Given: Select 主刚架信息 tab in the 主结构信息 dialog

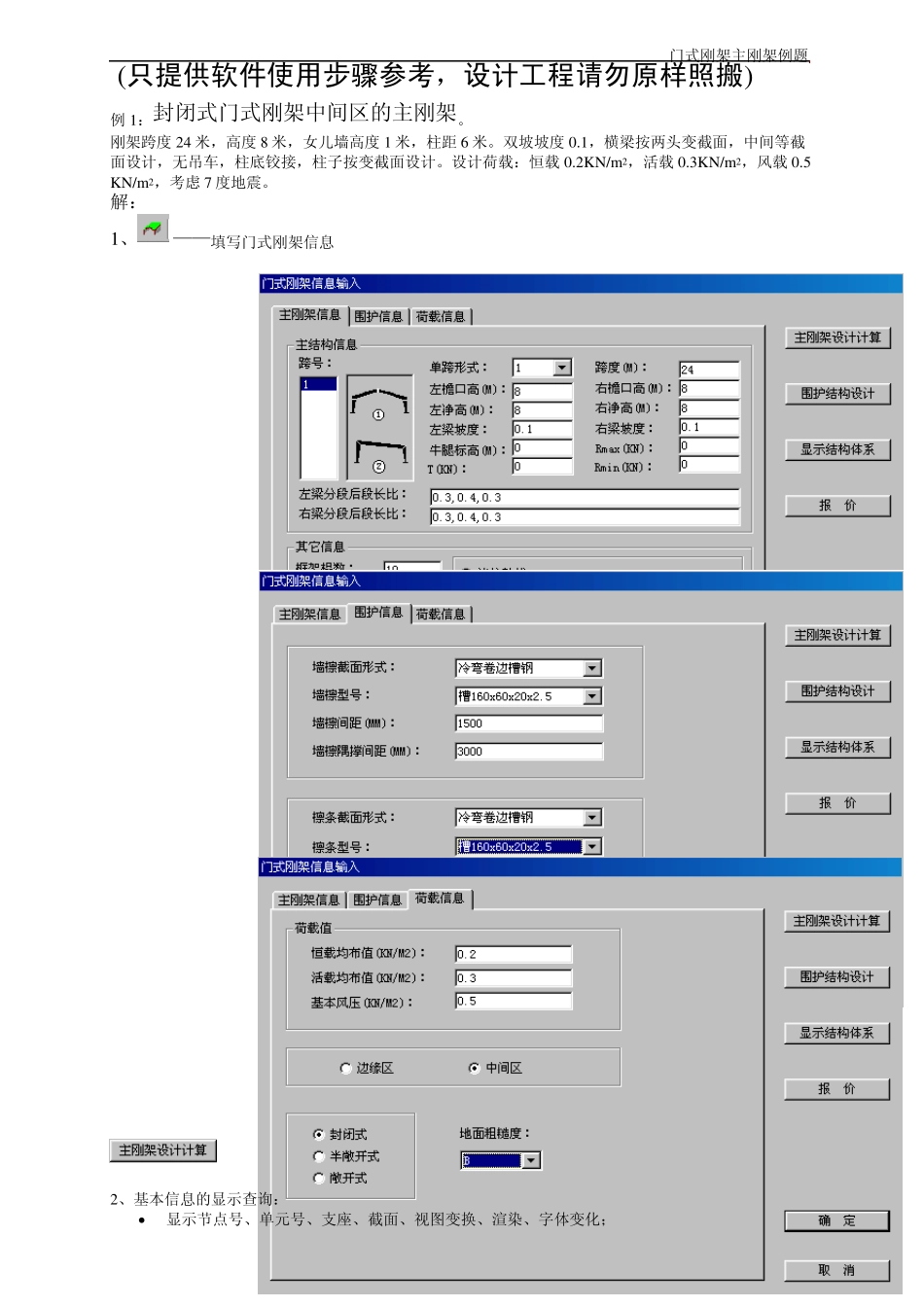Looking at the screenshot, I should 309,314.
